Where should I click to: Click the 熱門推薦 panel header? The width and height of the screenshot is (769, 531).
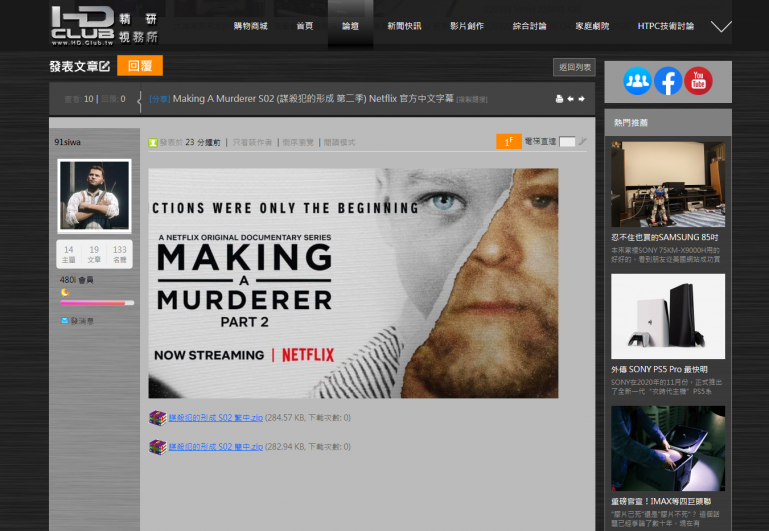668,123
